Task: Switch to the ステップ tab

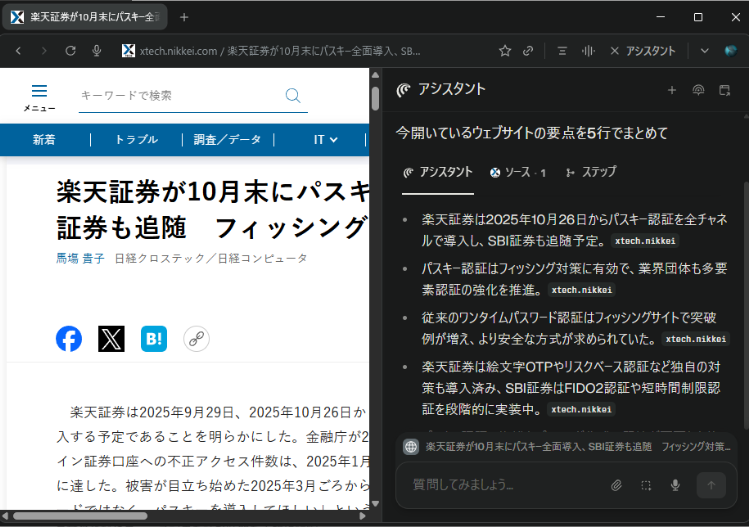Action: coord(591,173)
